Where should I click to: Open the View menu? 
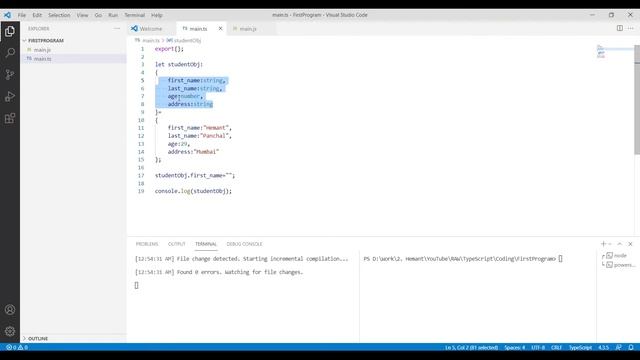coord(82,15)
